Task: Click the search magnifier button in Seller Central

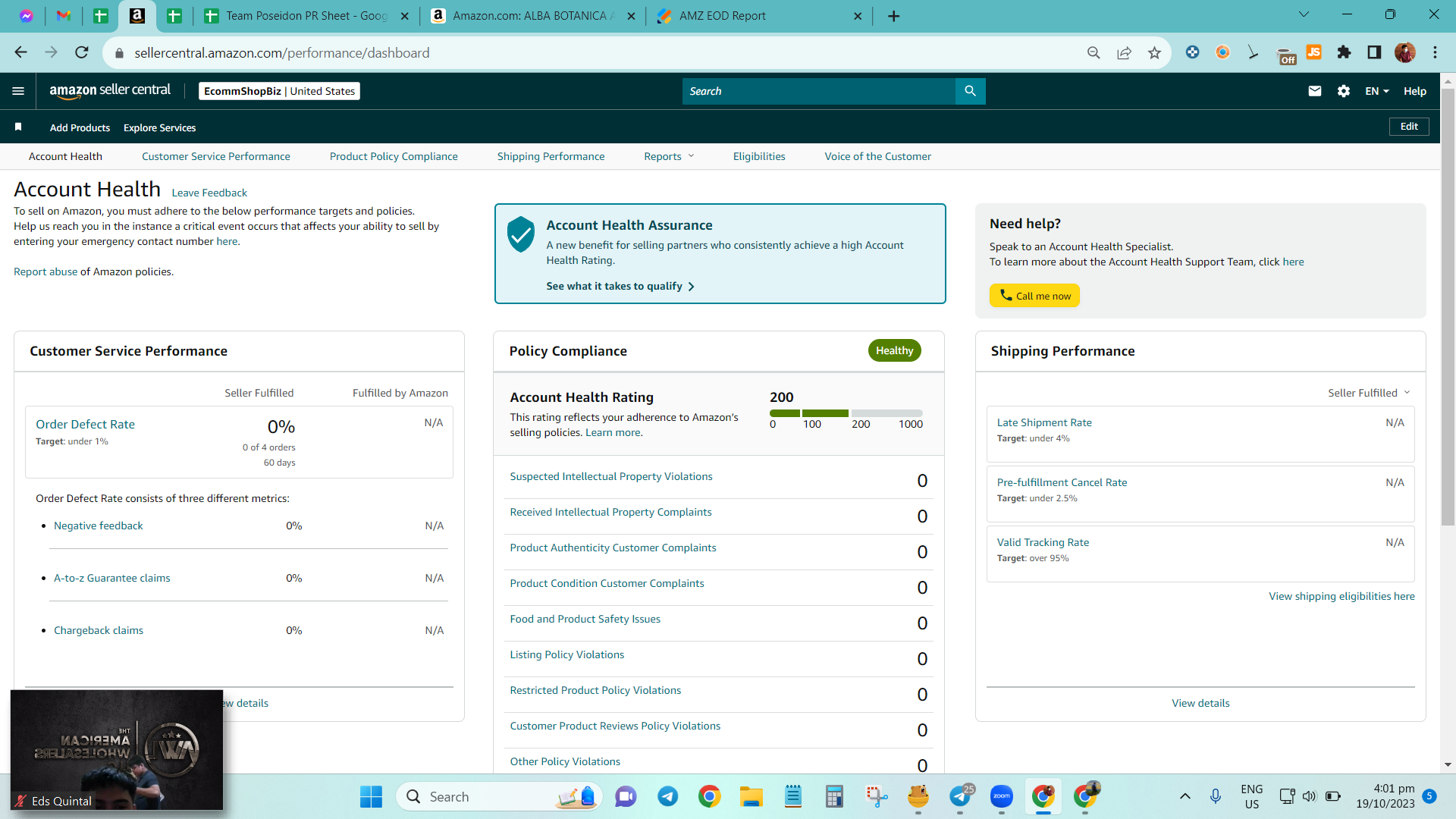Action: (x=971, y=91)
